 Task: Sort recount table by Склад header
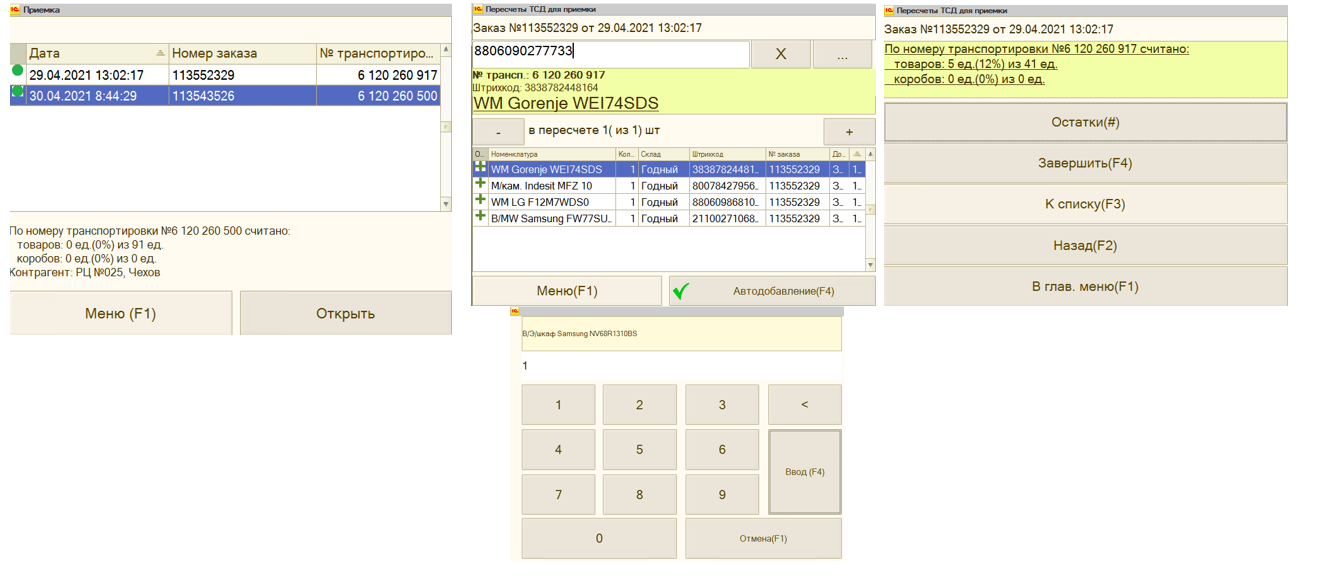pos(664,154)
